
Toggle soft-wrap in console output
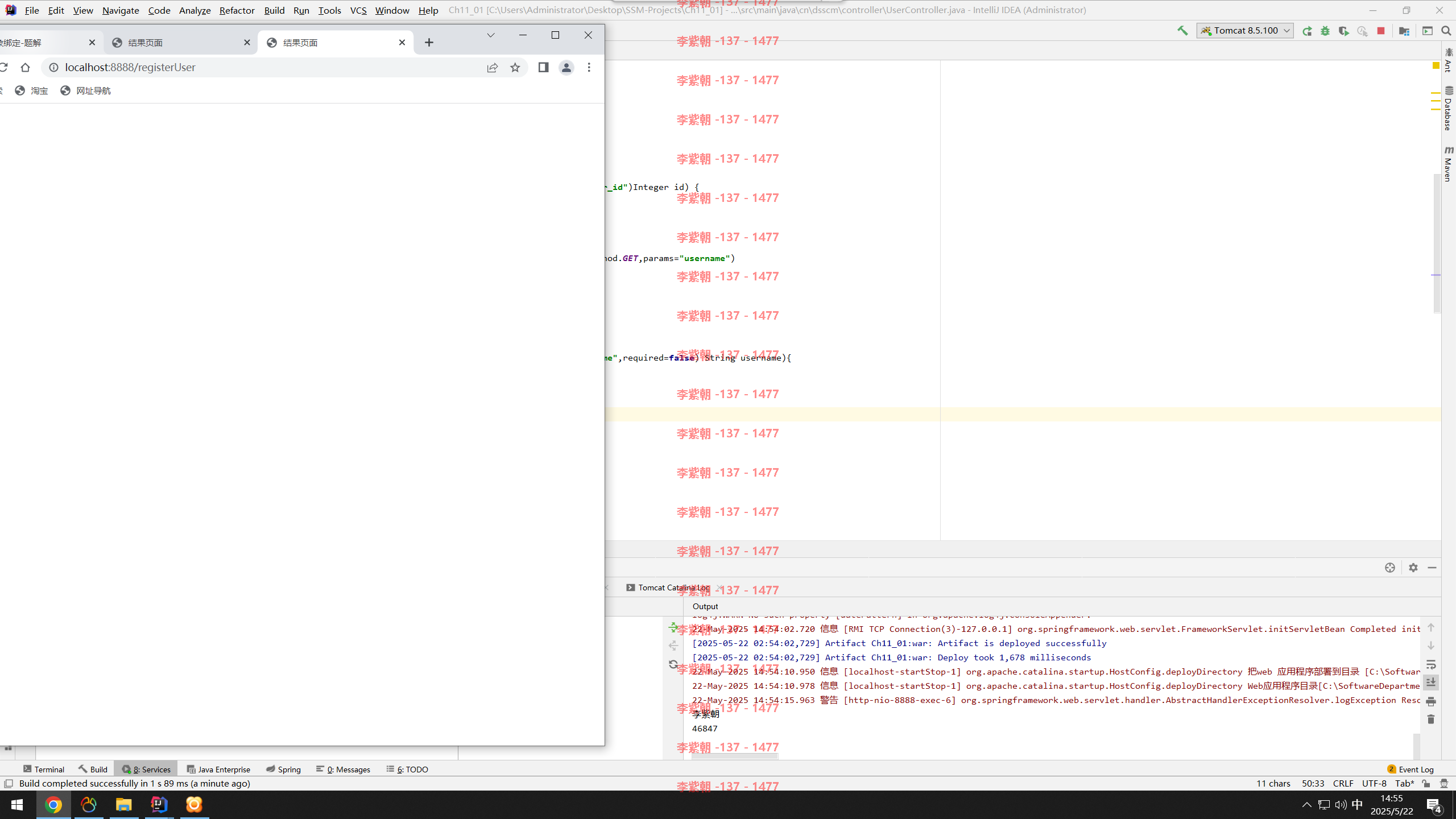(1431, 664)
